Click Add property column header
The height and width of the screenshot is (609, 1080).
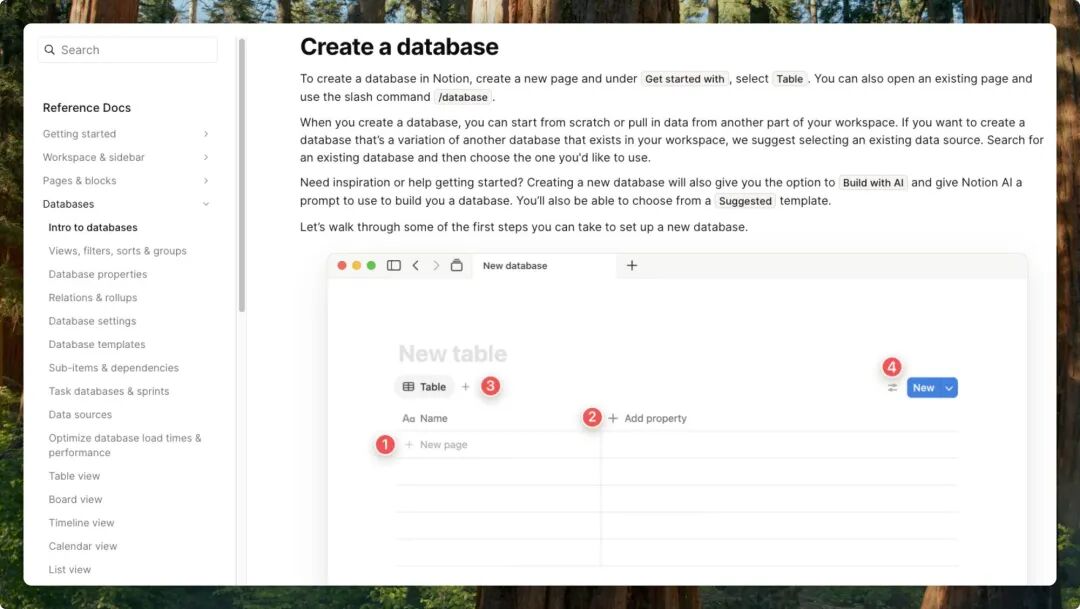[x=647, y=418]
